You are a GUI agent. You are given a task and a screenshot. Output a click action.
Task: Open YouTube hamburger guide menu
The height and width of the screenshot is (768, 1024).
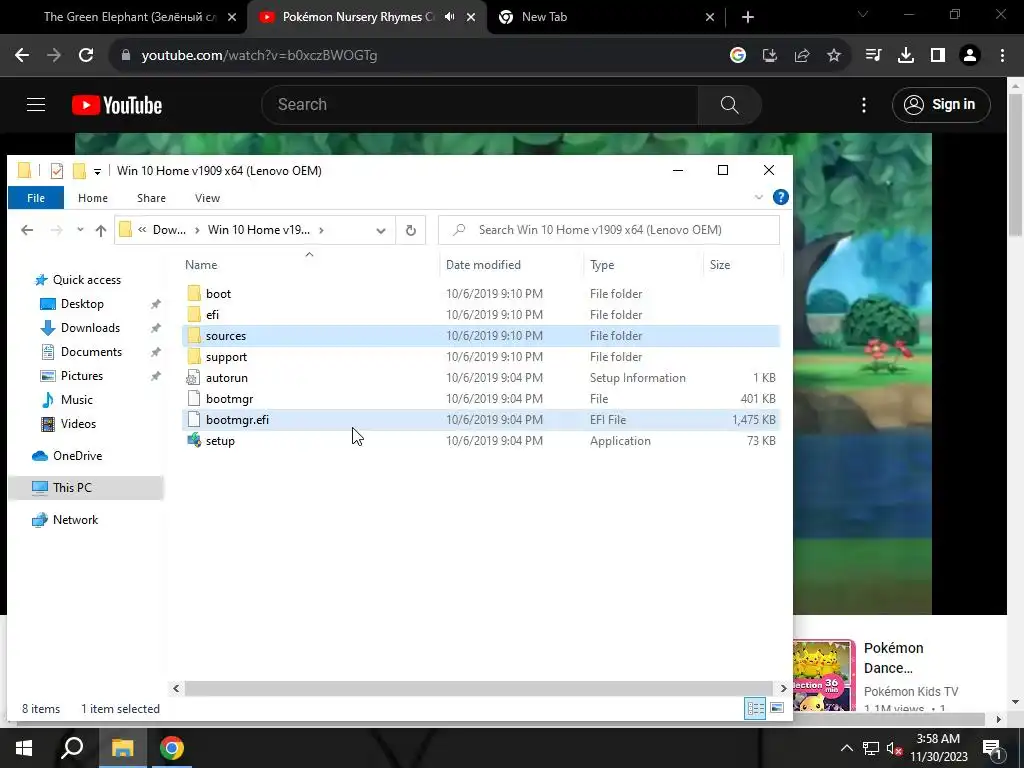(36, 104)
